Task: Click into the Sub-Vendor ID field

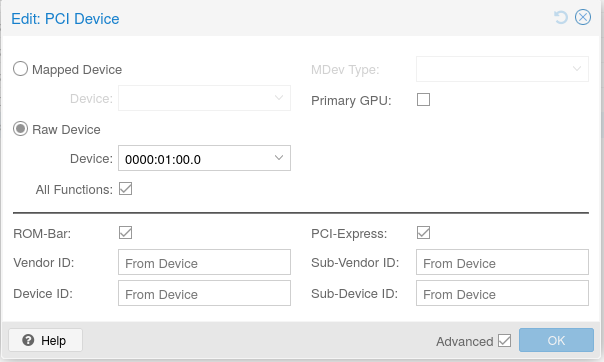Action: click(x=502, y=262)
